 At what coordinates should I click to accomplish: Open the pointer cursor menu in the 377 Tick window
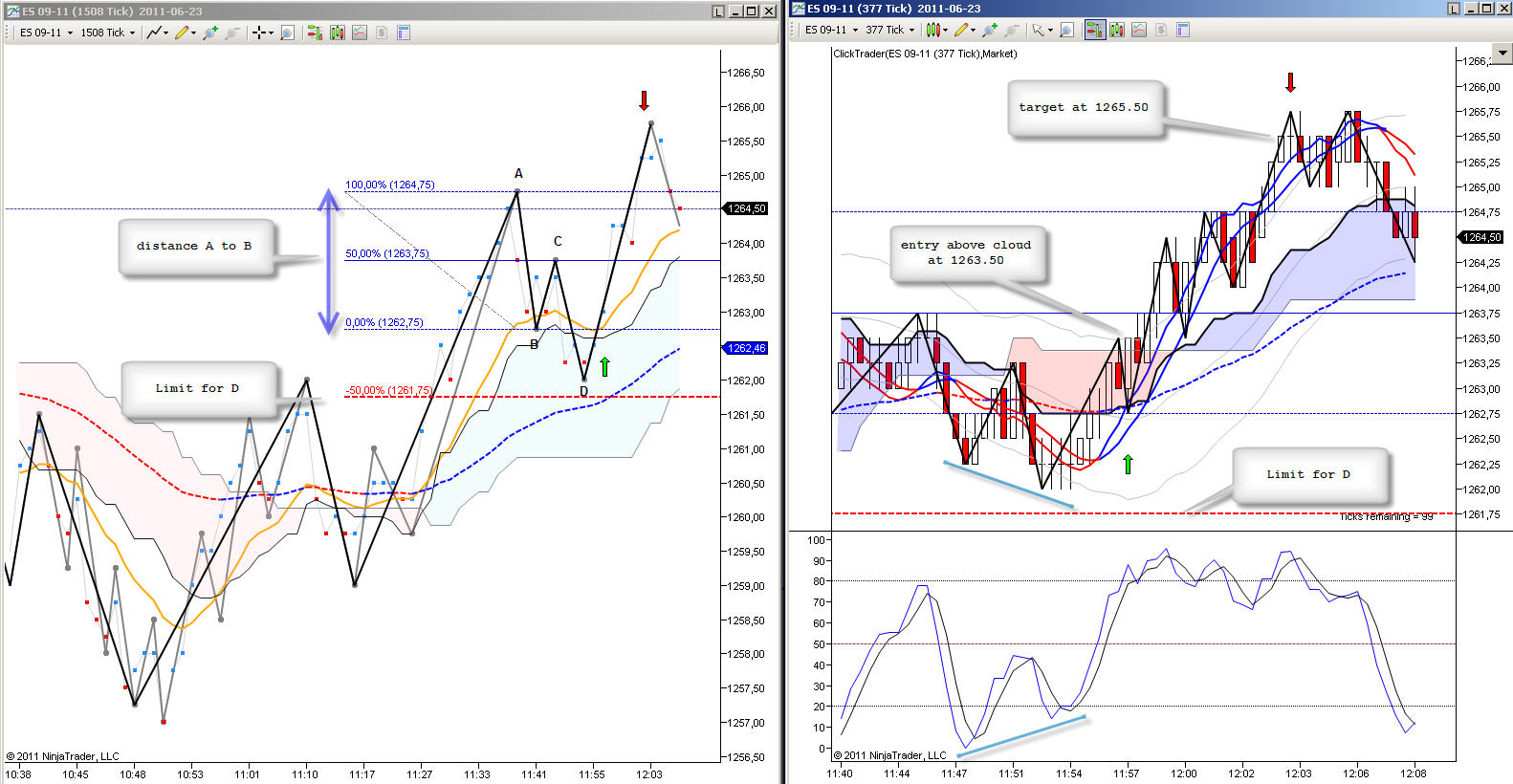tap(1042, 30)
